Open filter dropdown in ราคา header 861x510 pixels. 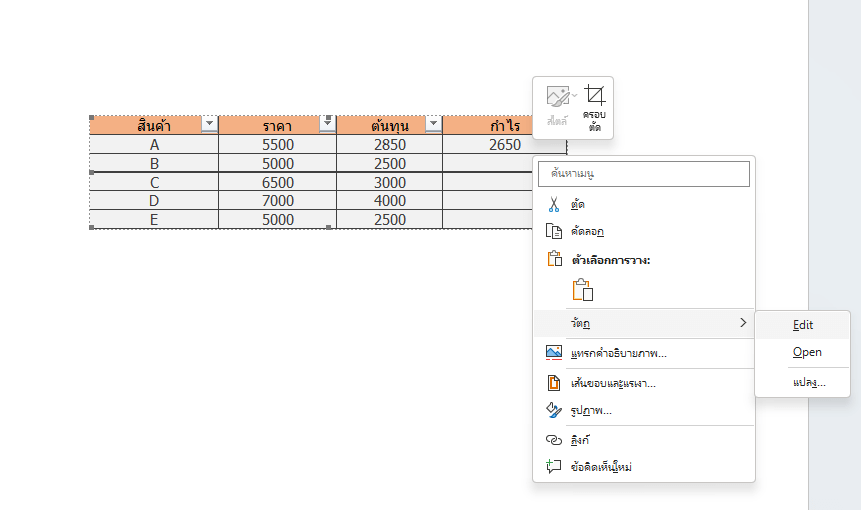(327, 124)
